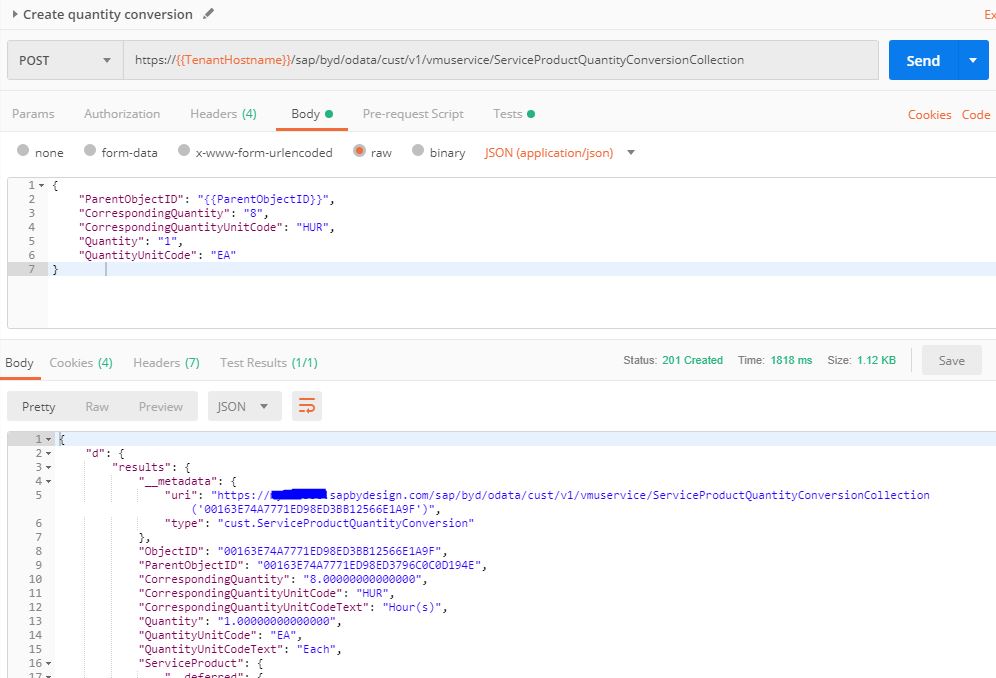Switch to the Authorization tab
The height and width of the screenshot is (678, 996).
122,114
